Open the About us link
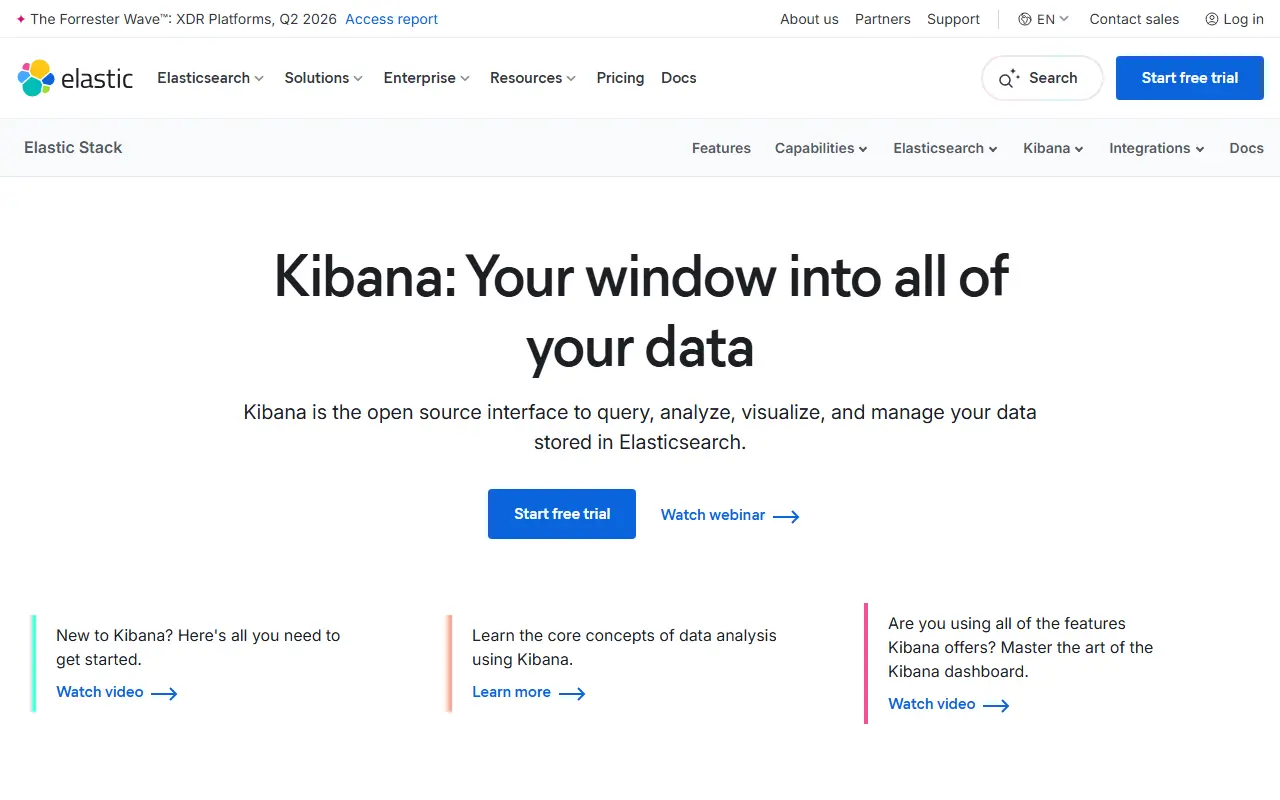Image resolution: width=1280 pixels, height=800 pixels. pyautogui.click(x=809, y=19)
